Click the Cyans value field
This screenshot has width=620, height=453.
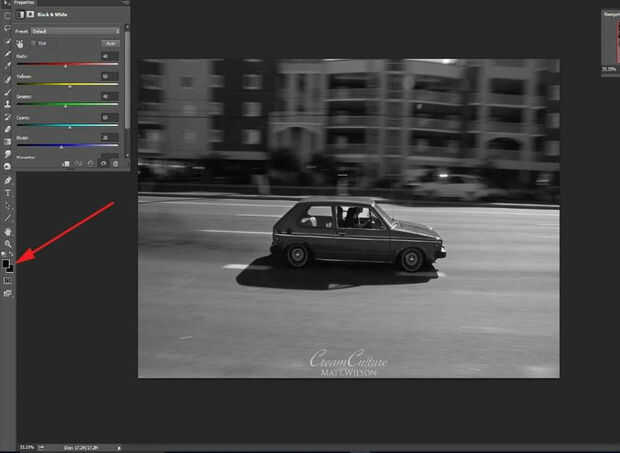point(110,117)
